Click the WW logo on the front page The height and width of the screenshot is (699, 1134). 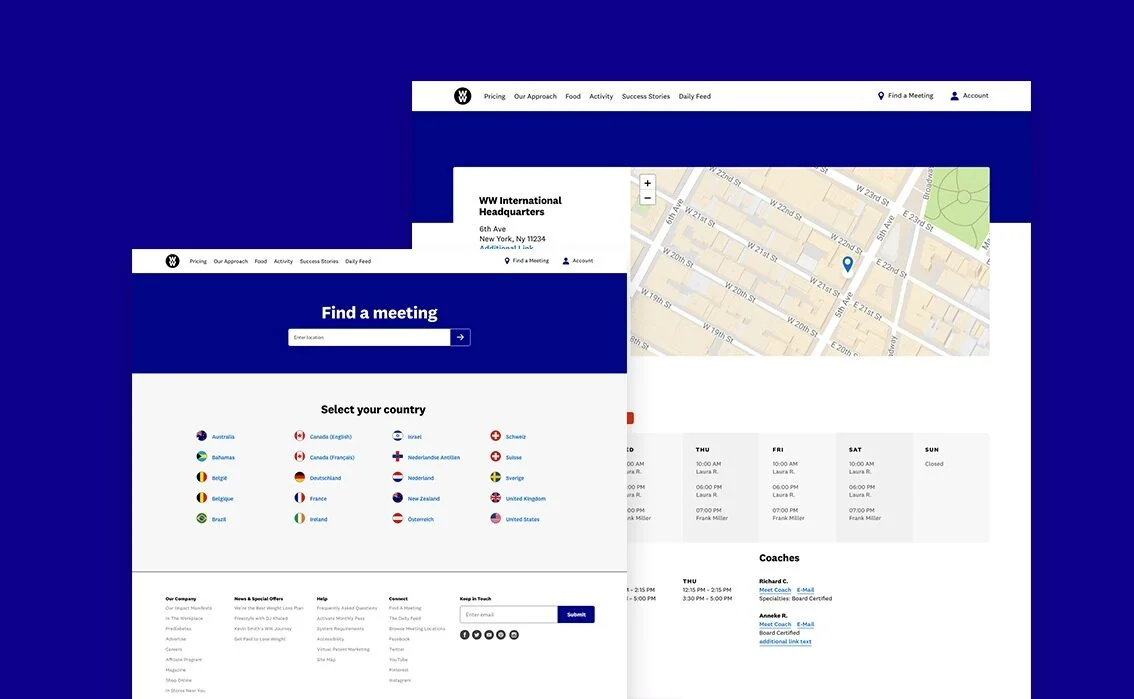pyautogui.click(x=172, y=261)
